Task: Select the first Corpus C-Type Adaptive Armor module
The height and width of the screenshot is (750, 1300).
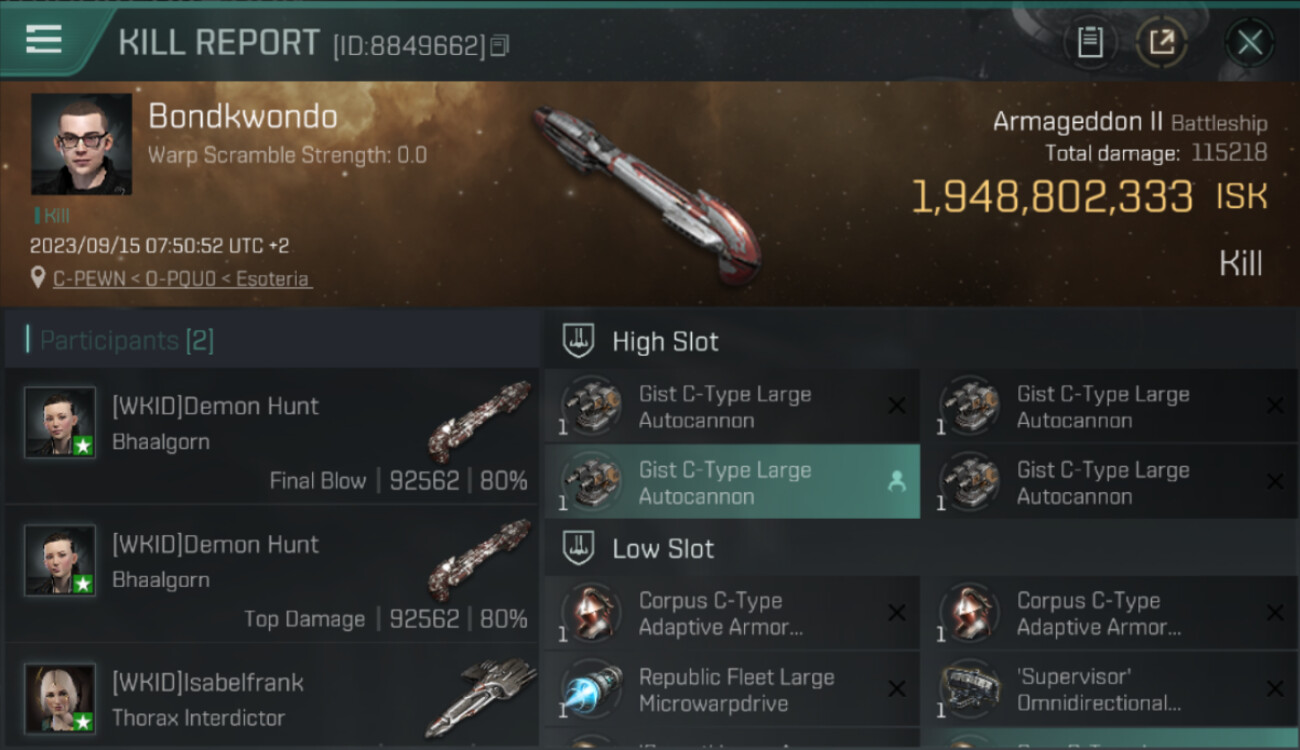Action: 732,613
